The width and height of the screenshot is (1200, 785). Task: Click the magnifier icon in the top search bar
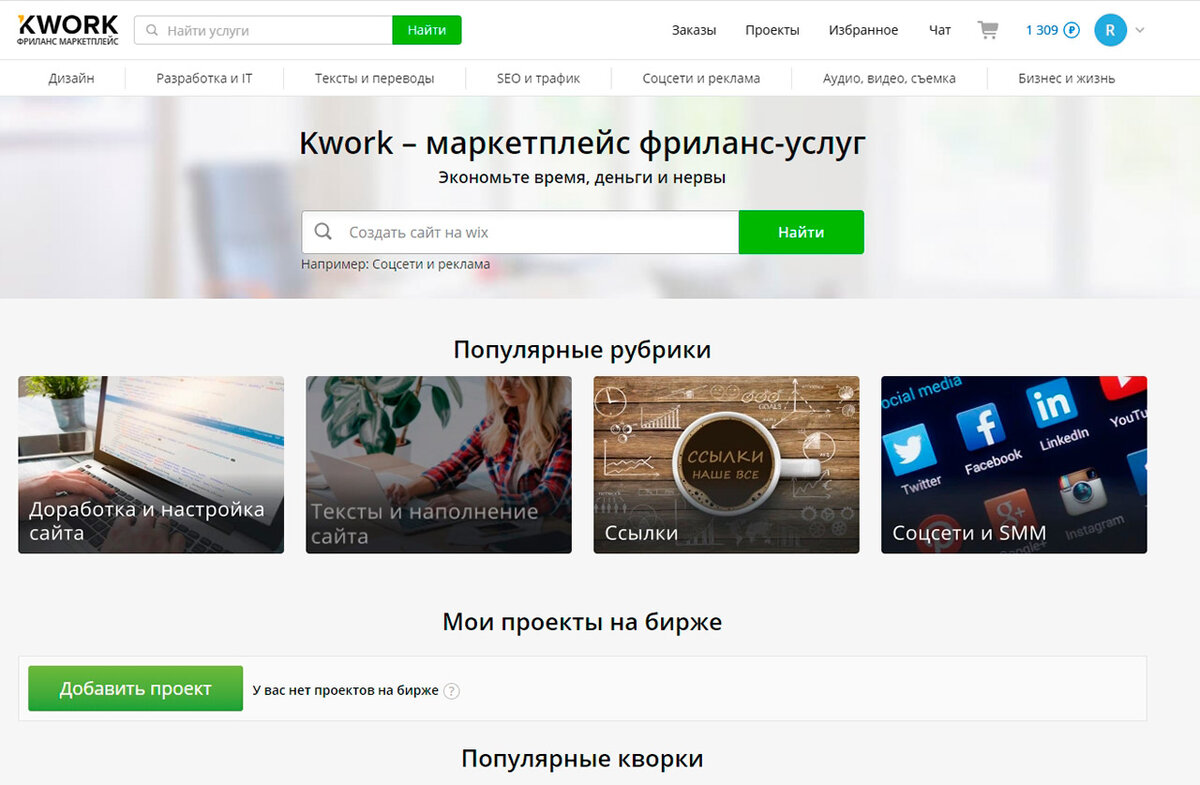point(152,30)
